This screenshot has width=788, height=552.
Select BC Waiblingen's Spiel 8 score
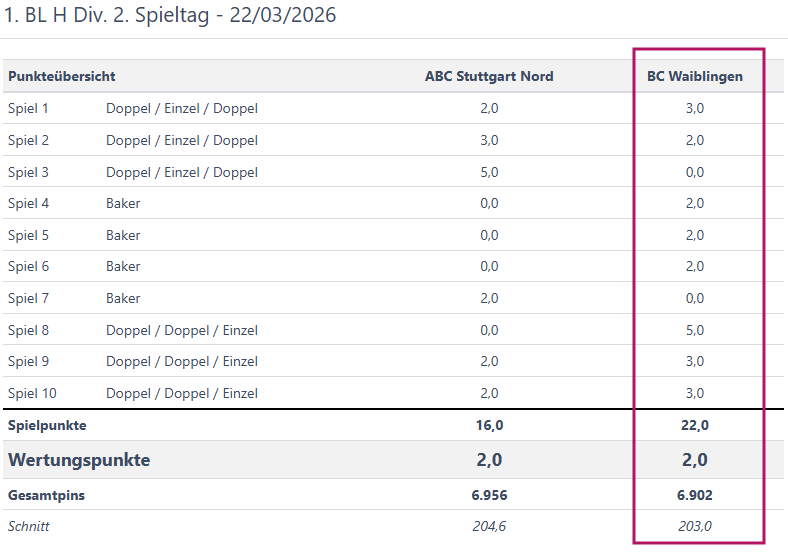(x=695, y=330)
